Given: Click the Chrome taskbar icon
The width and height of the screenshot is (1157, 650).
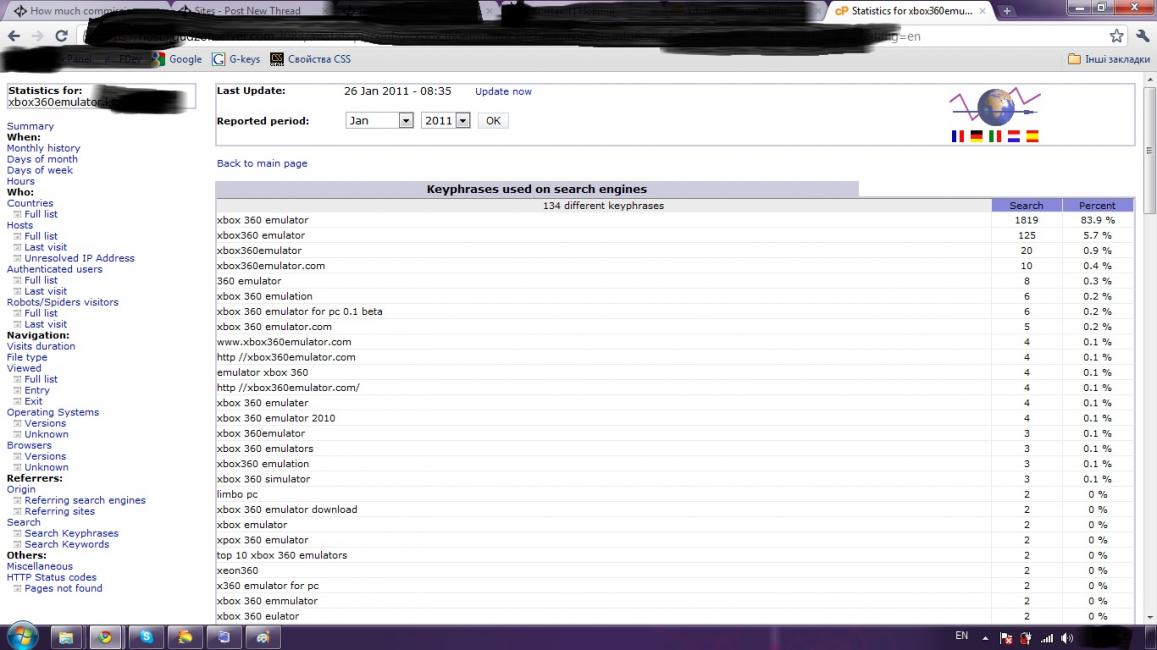Looking at the screenshot, I should click(106, 637).
